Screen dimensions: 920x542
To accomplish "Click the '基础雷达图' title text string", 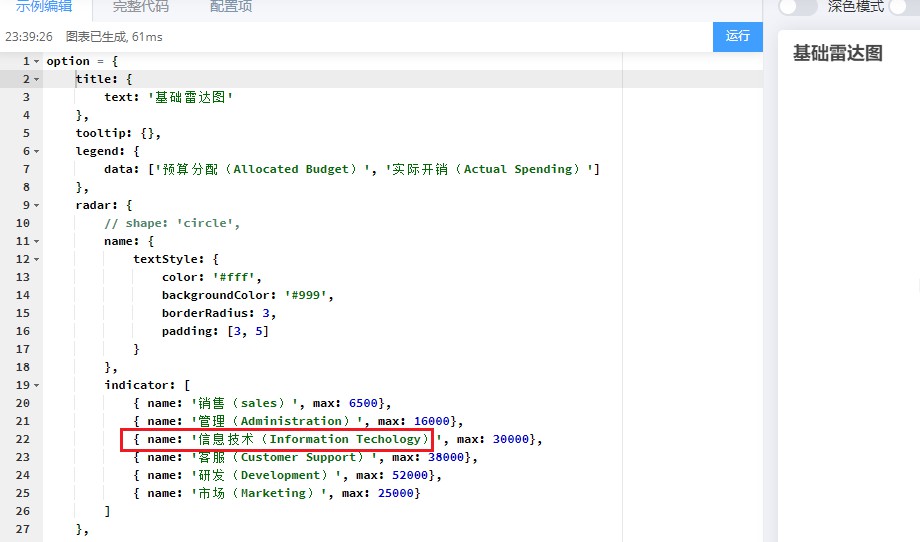I will (x=190, y=97).
